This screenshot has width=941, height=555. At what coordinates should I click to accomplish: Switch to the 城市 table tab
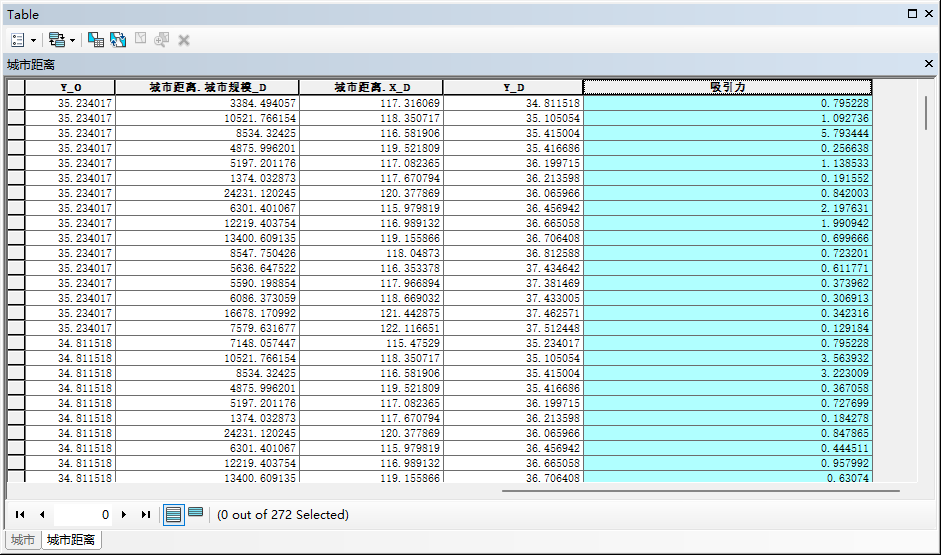tap(23, 539)
